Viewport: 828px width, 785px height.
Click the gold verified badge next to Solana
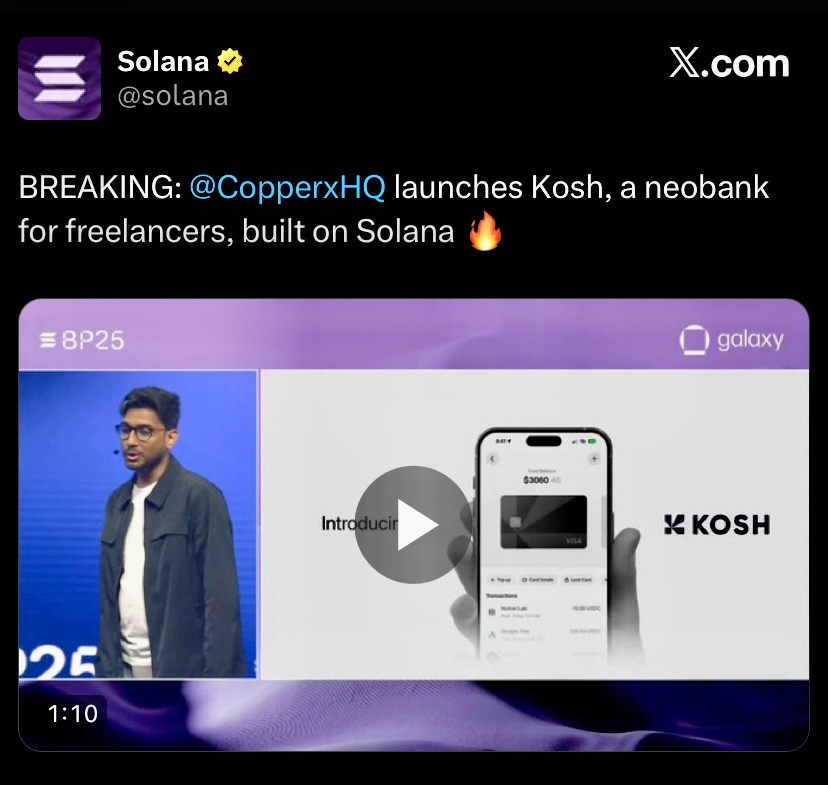(230, 61)
